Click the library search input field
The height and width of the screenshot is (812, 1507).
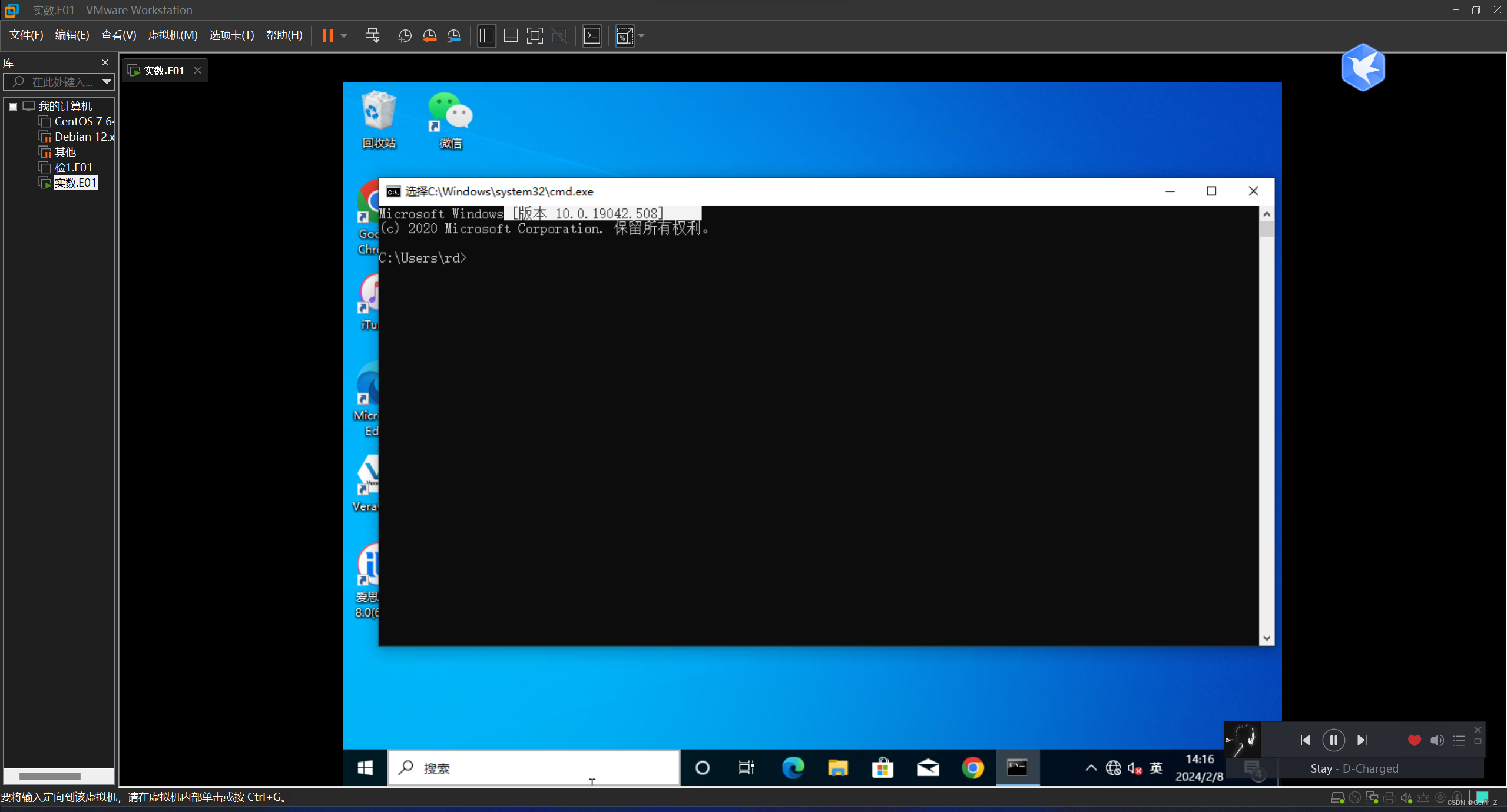tap(62, 82)
